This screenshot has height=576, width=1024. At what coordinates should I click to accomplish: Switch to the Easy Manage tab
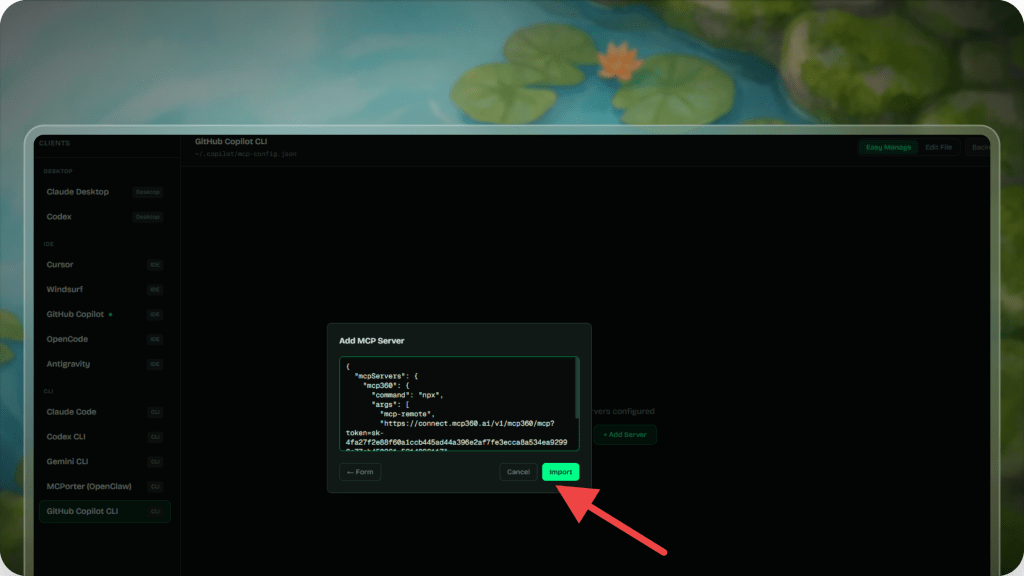pos(888,147)
